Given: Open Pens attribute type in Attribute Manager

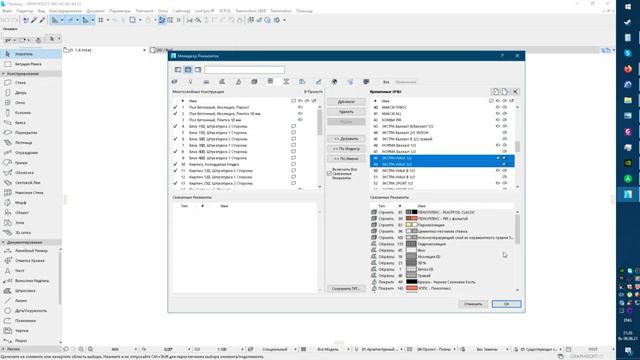Looking at the screenshot, I should click(x=190, y=82).
